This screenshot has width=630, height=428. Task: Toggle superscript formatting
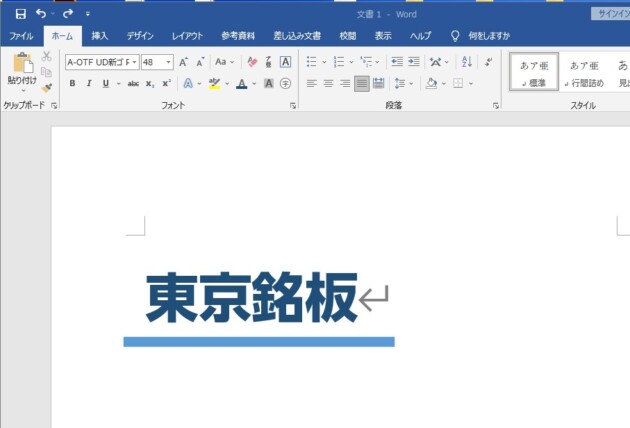coord(166,83)
